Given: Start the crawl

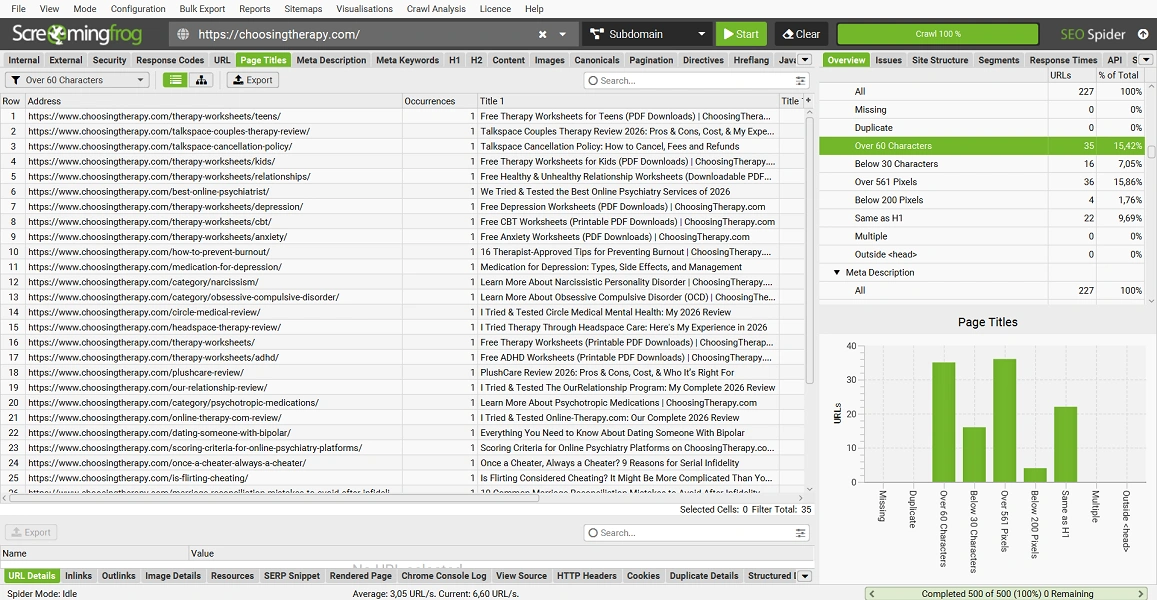Looking at the screenshot, I should (x=741, y=34).
